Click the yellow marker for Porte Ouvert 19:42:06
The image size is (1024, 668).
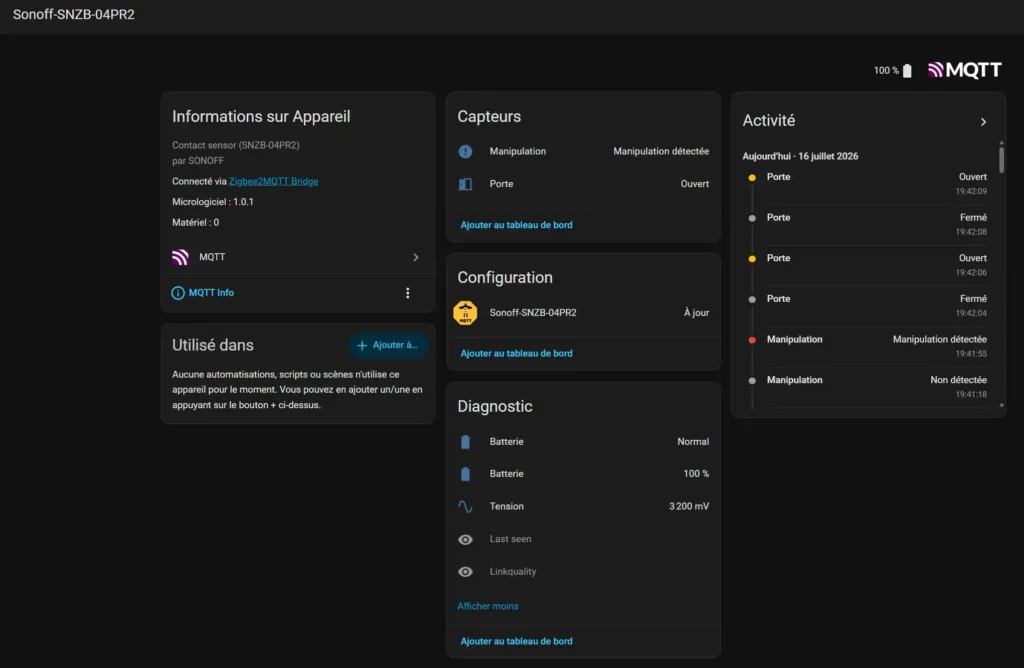[752, 259]
